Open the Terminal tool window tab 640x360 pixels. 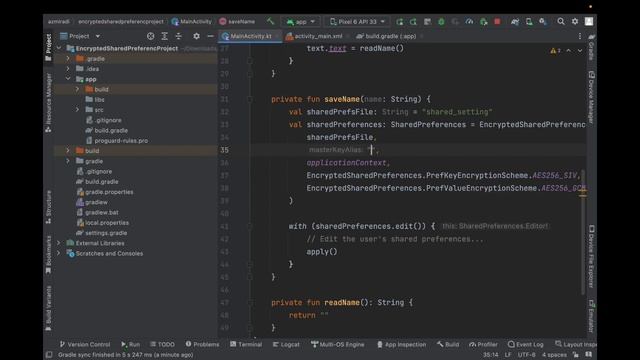coord(246,344)
